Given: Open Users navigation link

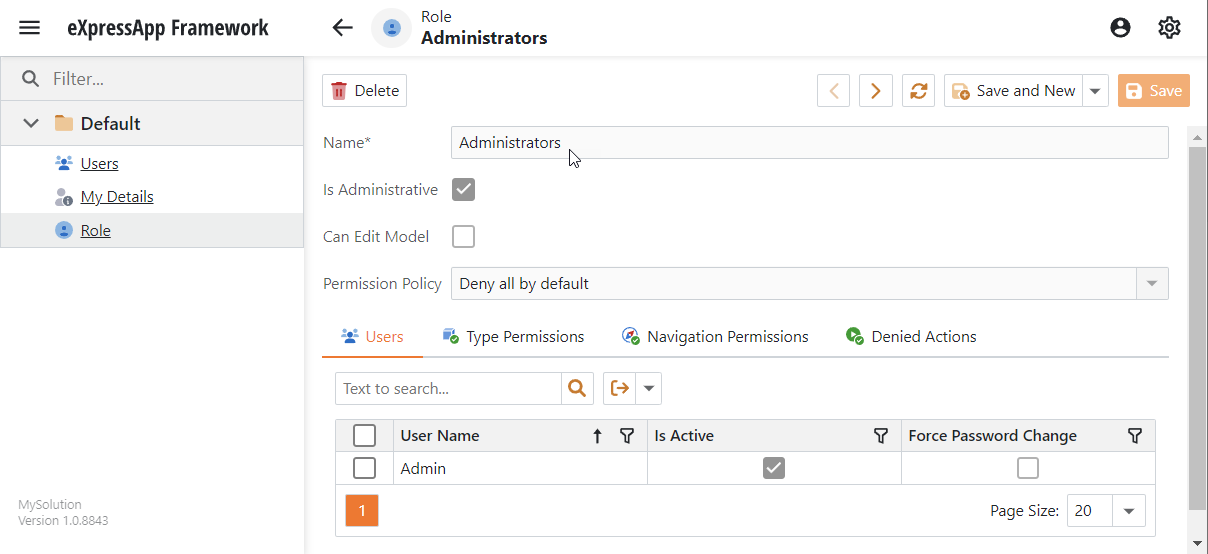Looking at the screenshot, I should tap(99, 163).
